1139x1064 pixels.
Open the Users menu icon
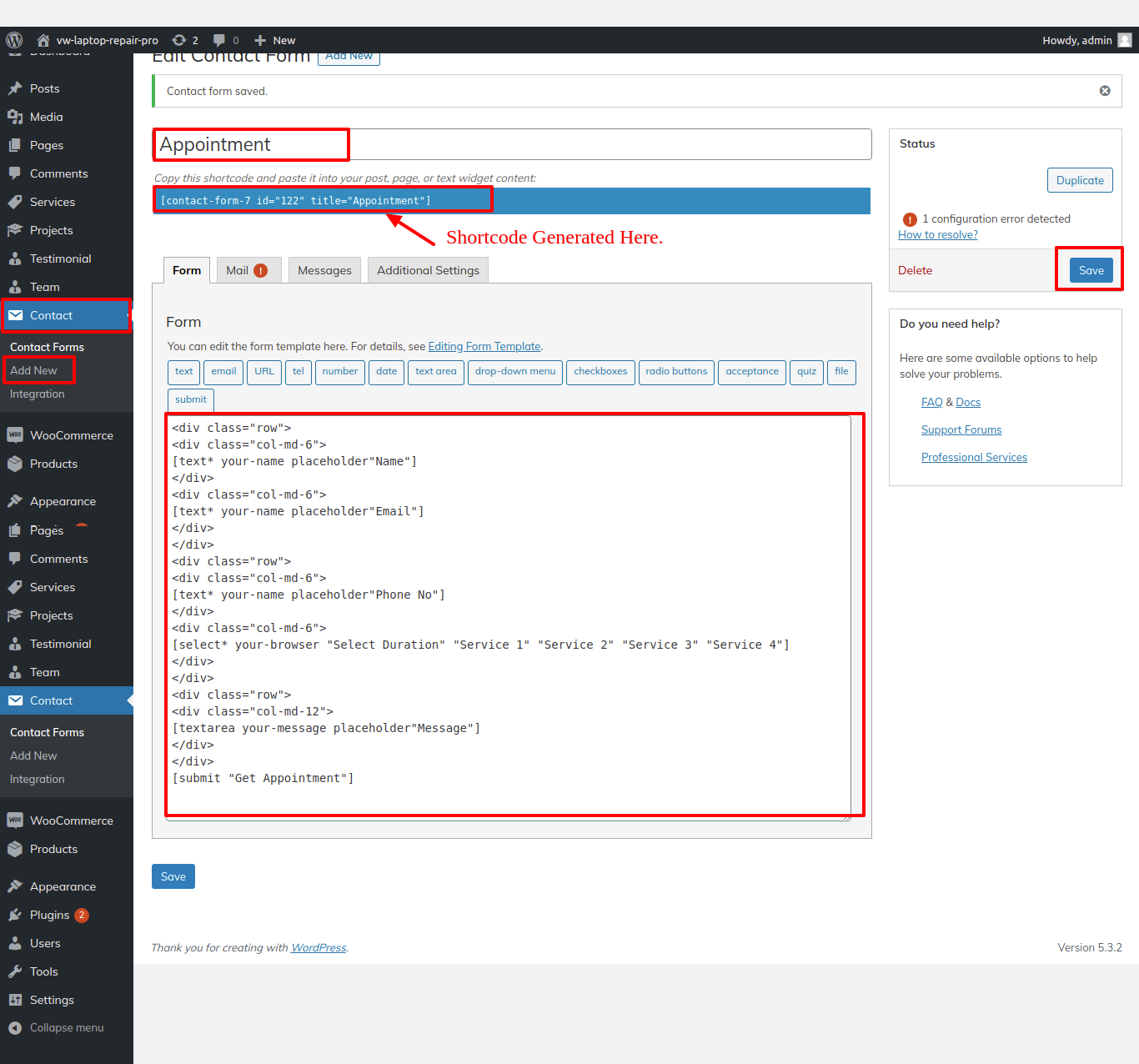point(15,943)
